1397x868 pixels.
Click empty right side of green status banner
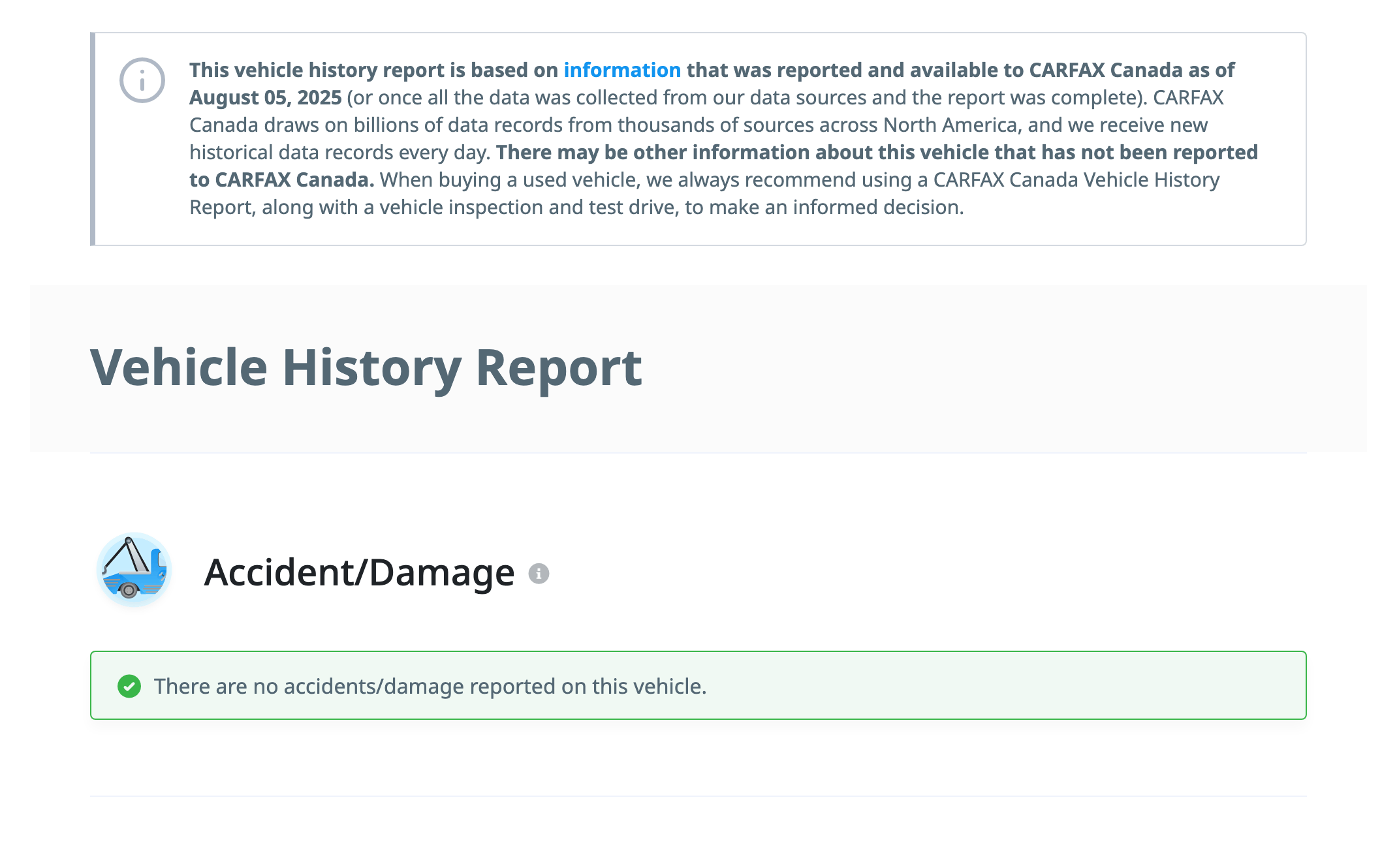pos(1044,686)
